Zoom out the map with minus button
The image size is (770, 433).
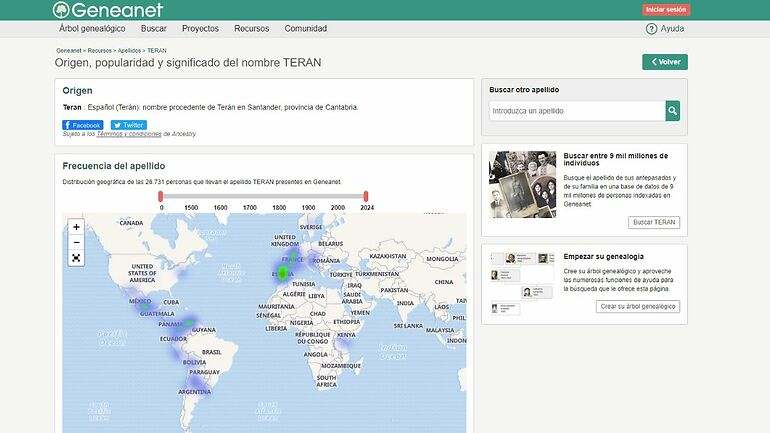76,243
